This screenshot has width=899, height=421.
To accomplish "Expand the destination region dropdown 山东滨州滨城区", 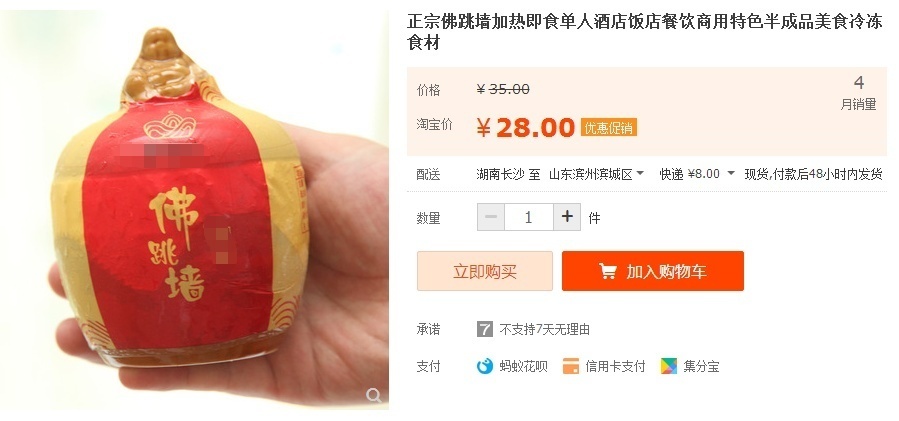I will point(596,174).
